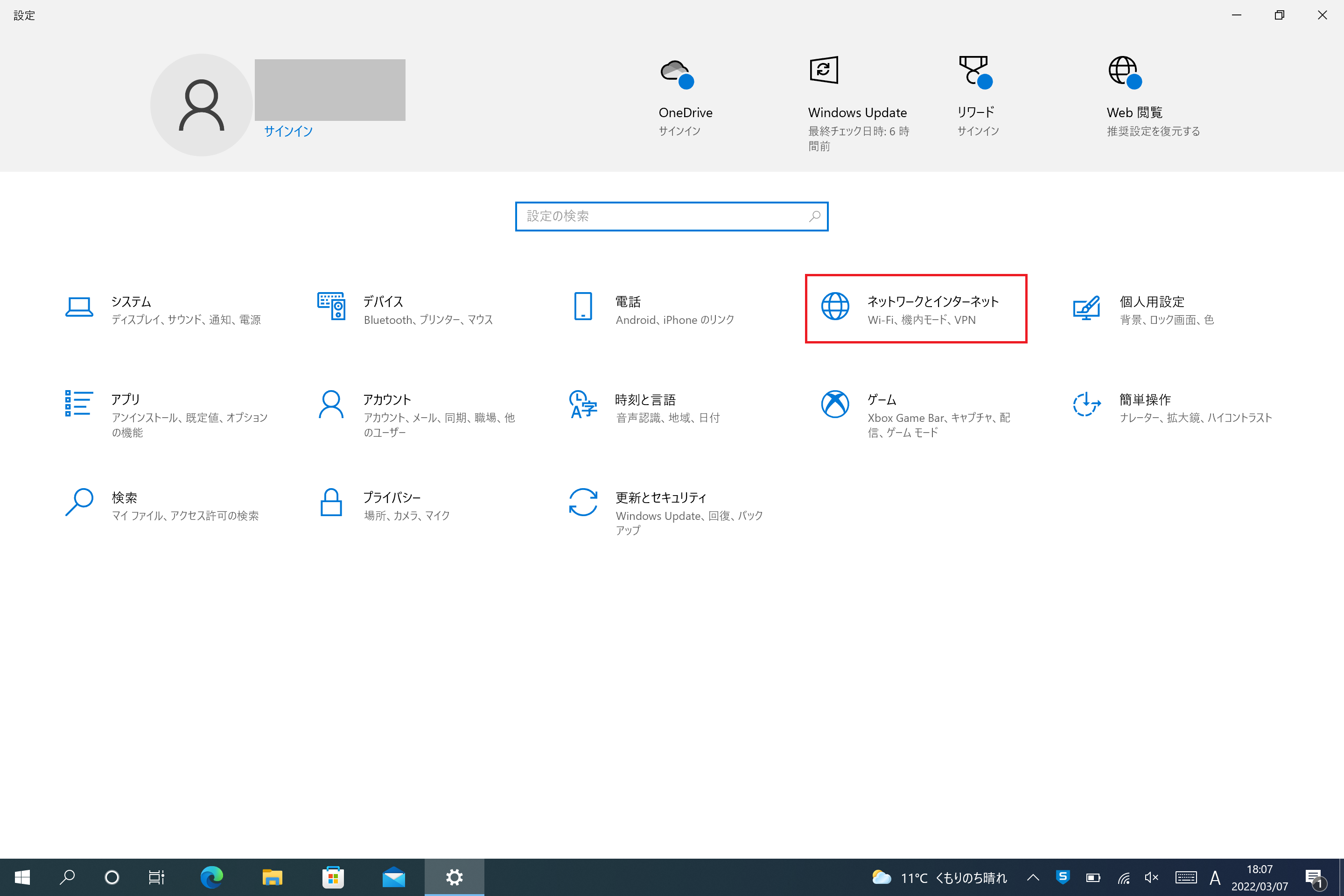Open the Wi-Fi network tray icon
The width and height of the screenshot is (1344, 896).
[x=1124, y=877]
